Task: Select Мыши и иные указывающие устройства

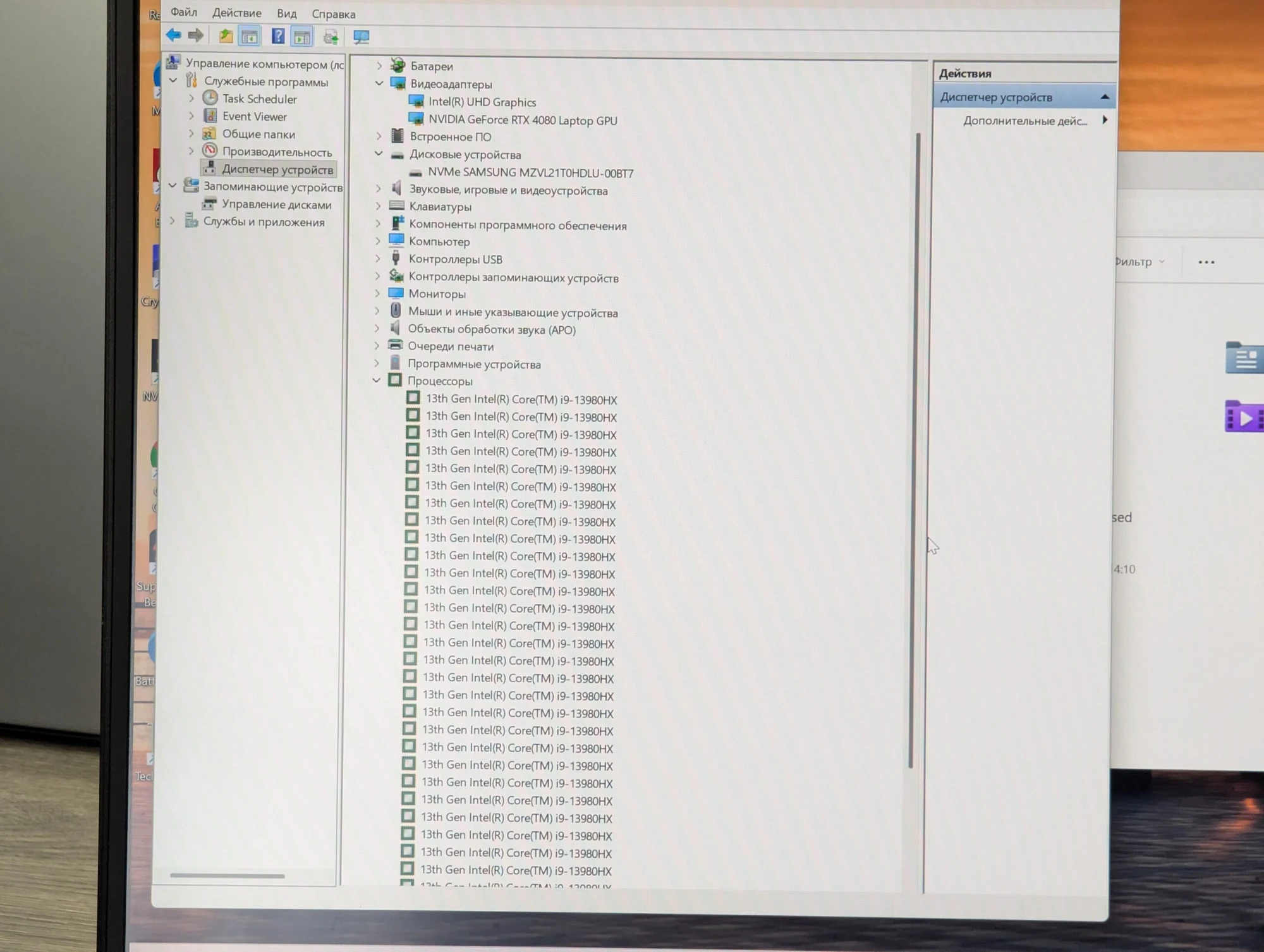Action: [x=513, y=313]
